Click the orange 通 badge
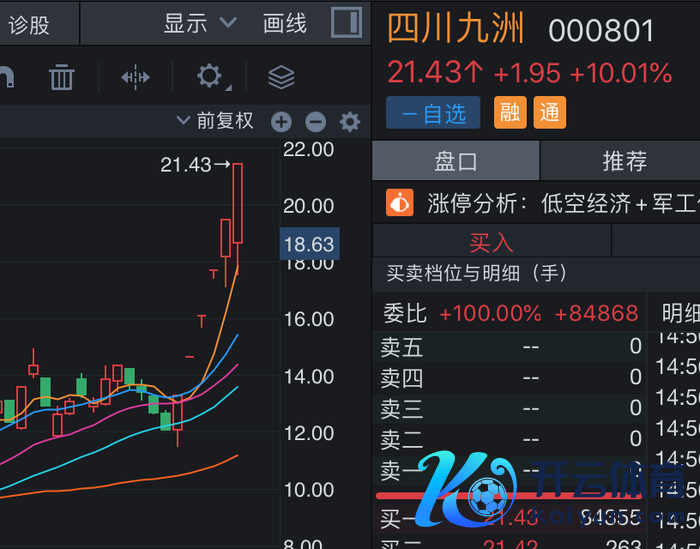This screenshot has width=700, height=549. click(550, 113)
